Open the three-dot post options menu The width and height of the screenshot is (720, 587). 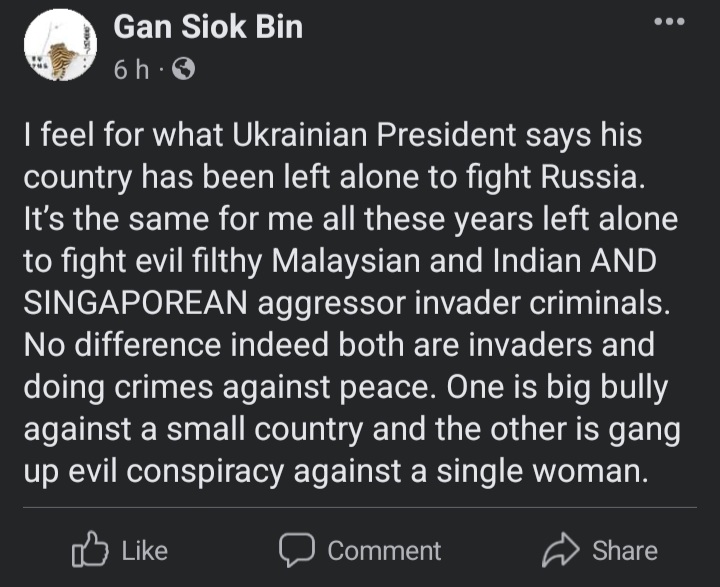[x=668, y=23]
